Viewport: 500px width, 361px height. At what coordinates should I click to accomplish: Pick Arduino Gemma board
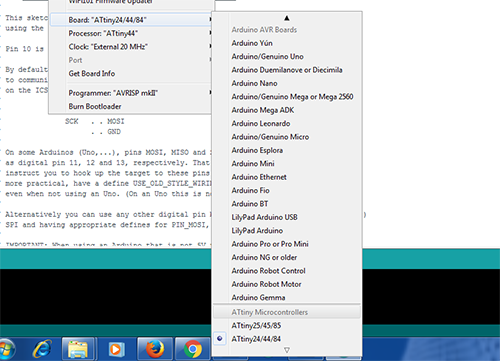287,297
